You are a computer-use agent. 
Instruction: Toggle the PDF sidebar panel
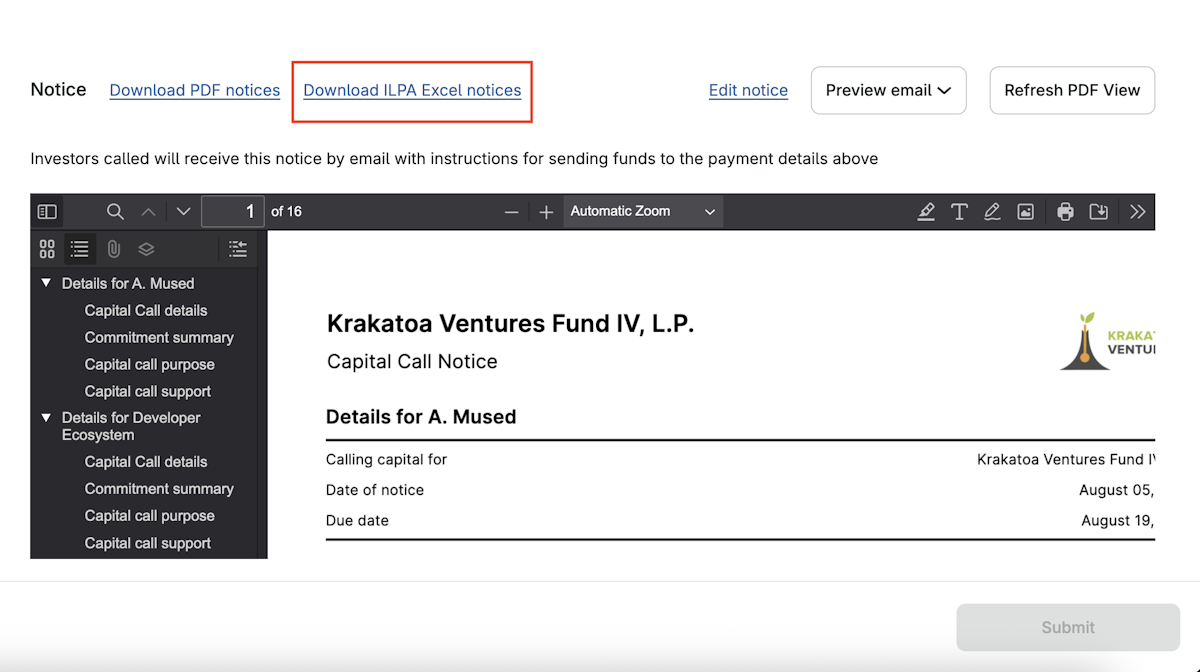coord(47,212)
